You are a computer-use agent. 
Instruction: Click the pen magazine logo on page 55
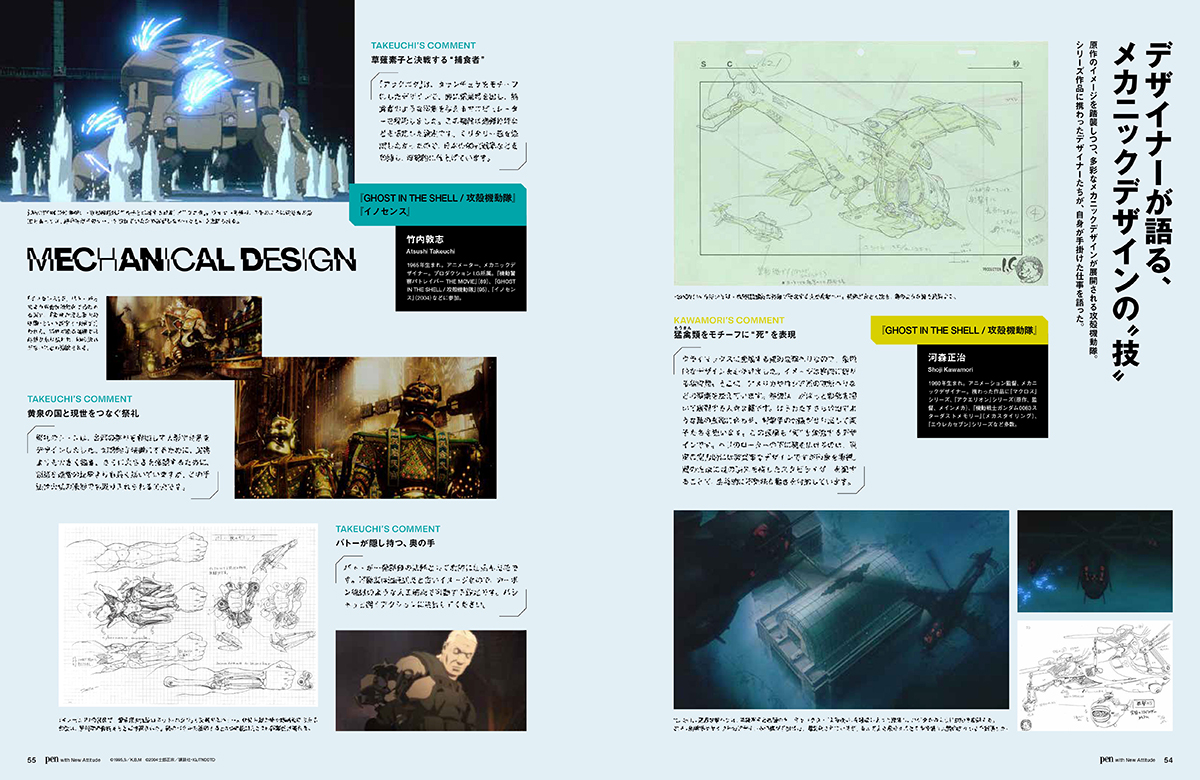click(50, 761)
